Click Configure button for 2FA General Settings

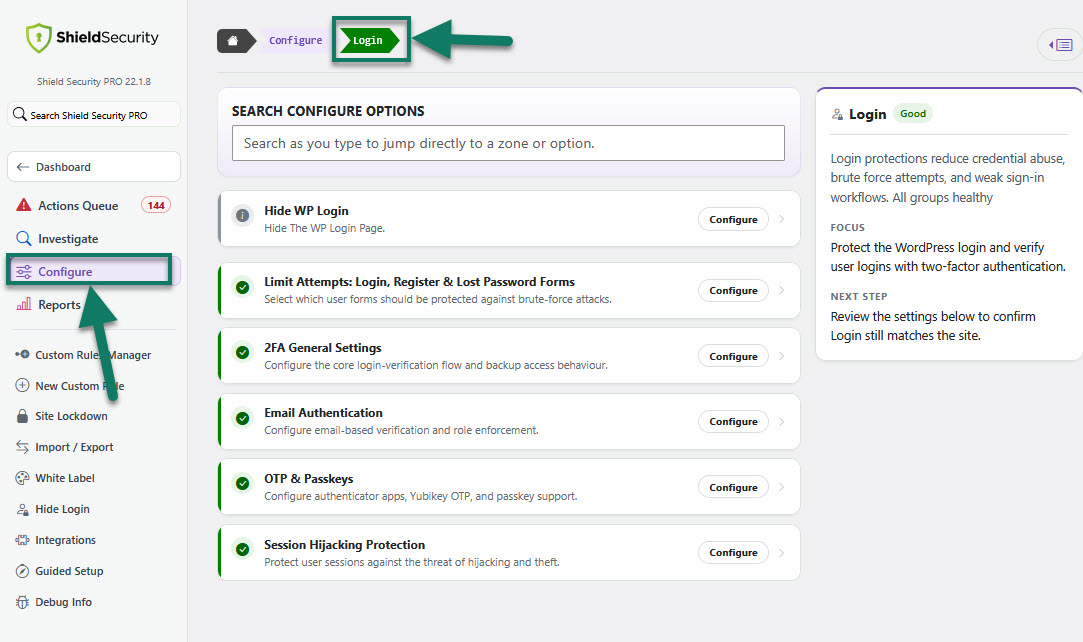click(x=734, y=356)
